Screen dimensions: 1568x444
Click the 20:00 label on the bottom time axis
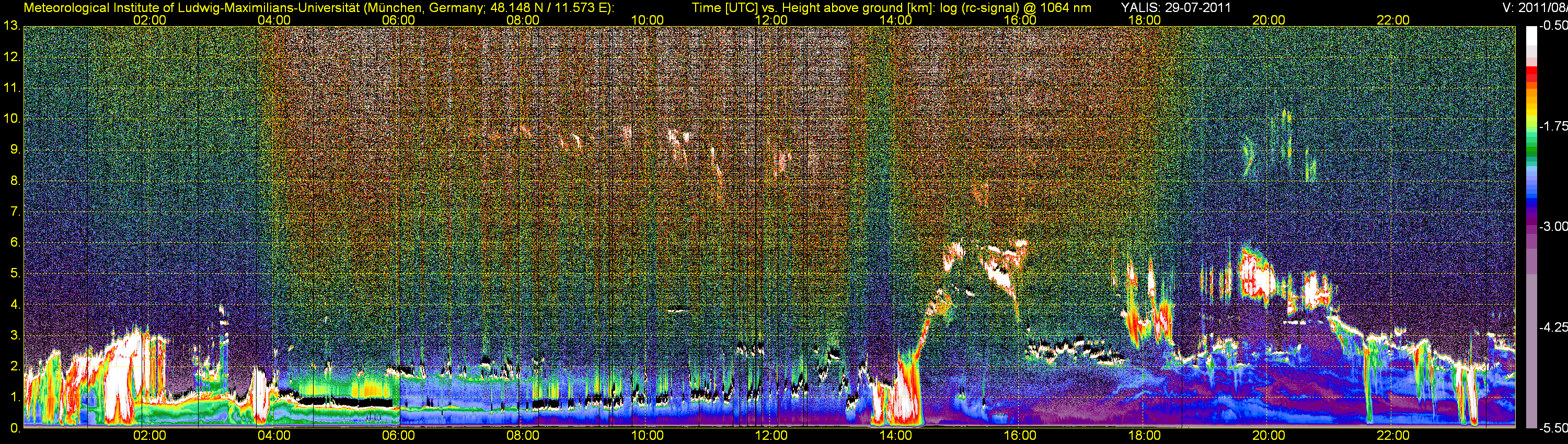pyautogui.click(x=1269, y=436)
